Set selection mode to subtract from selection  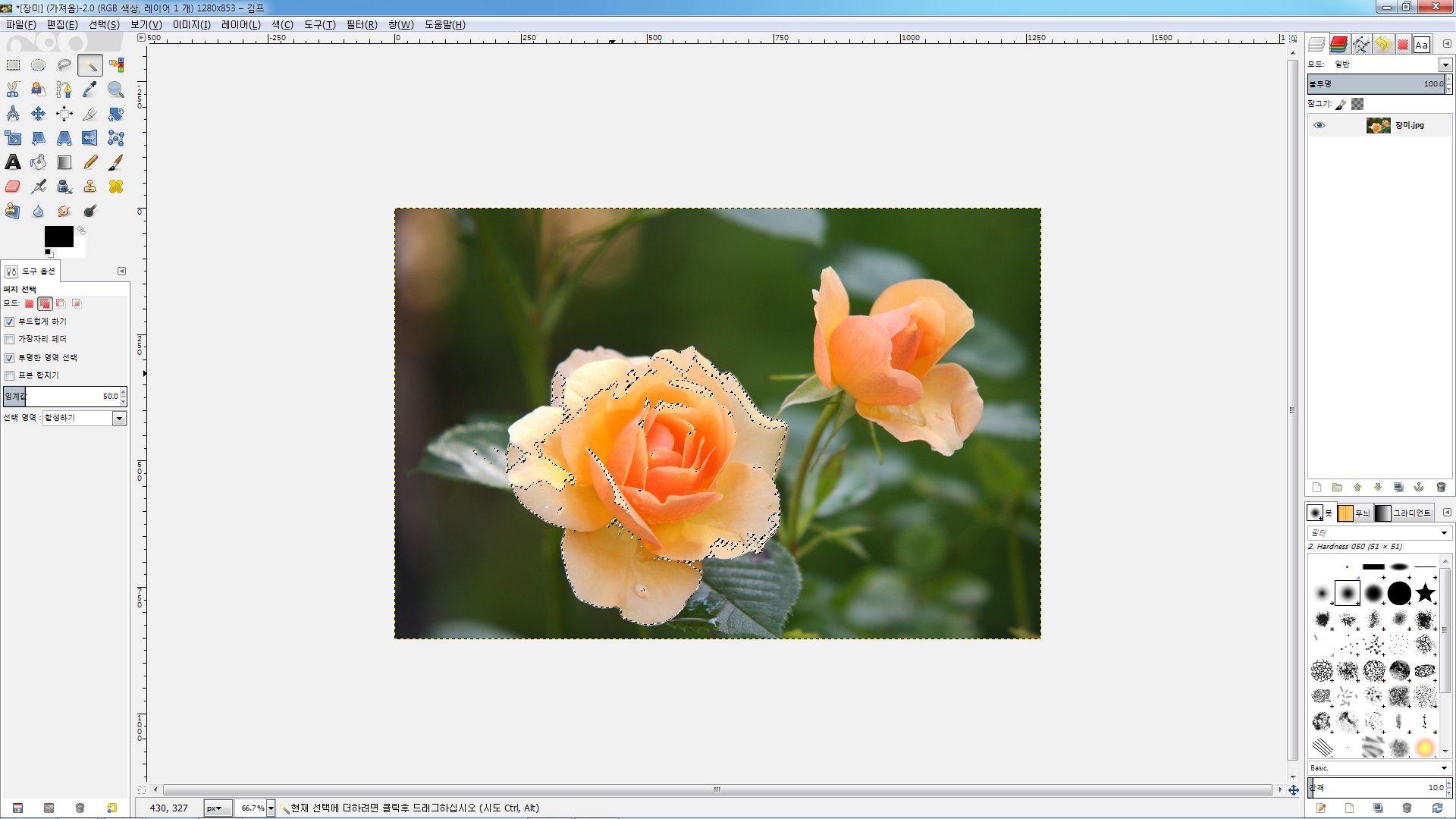[61, 303]
